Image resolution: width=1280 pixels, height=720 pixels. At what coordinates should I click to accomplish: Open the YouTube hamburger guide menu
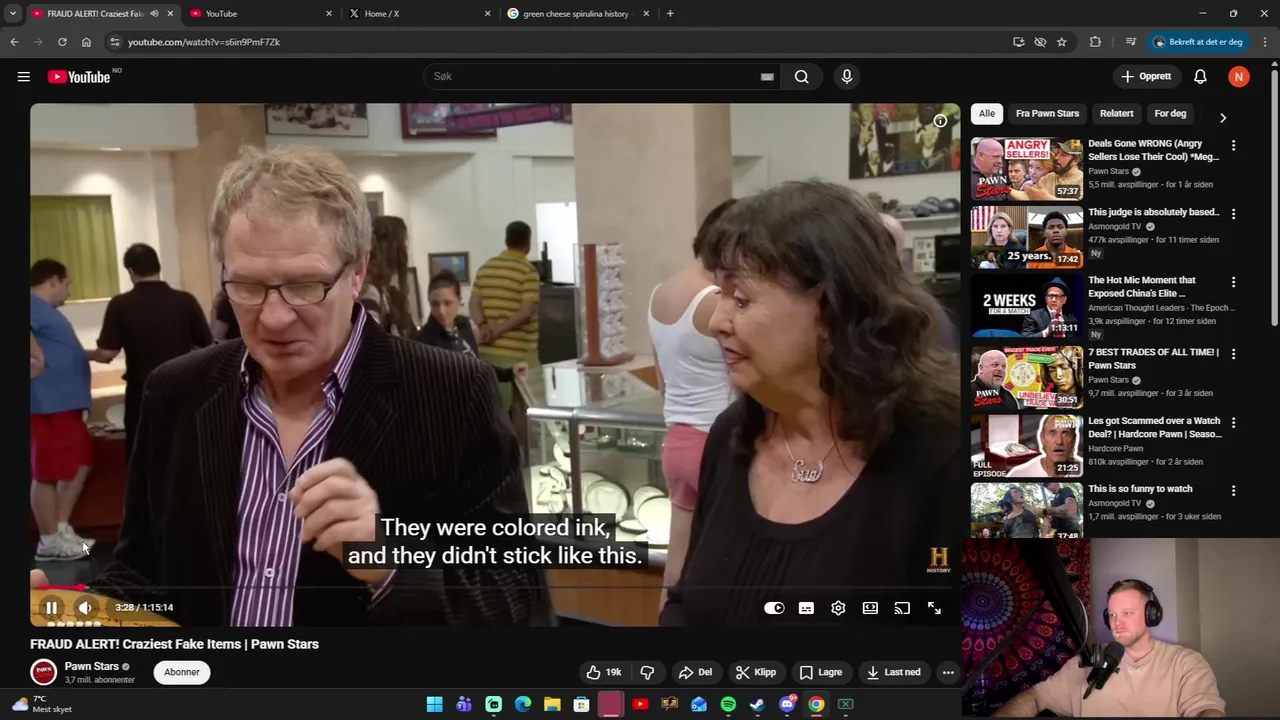pos(24,77)
